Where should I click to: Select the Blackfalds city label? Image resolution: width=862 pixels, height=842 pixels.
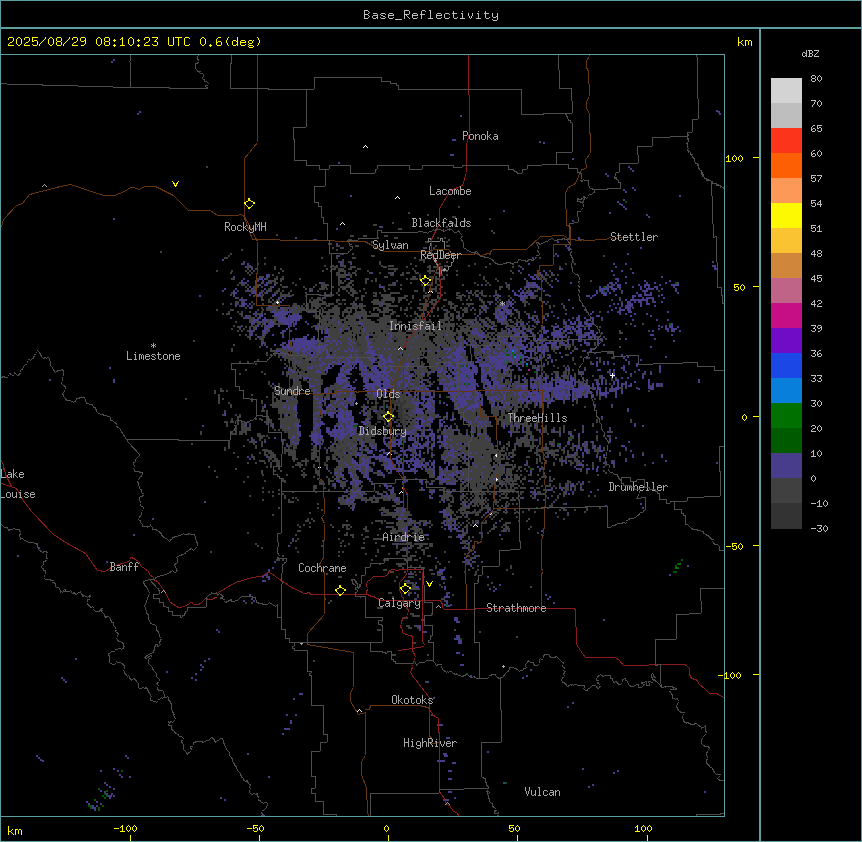coord(441,223)
